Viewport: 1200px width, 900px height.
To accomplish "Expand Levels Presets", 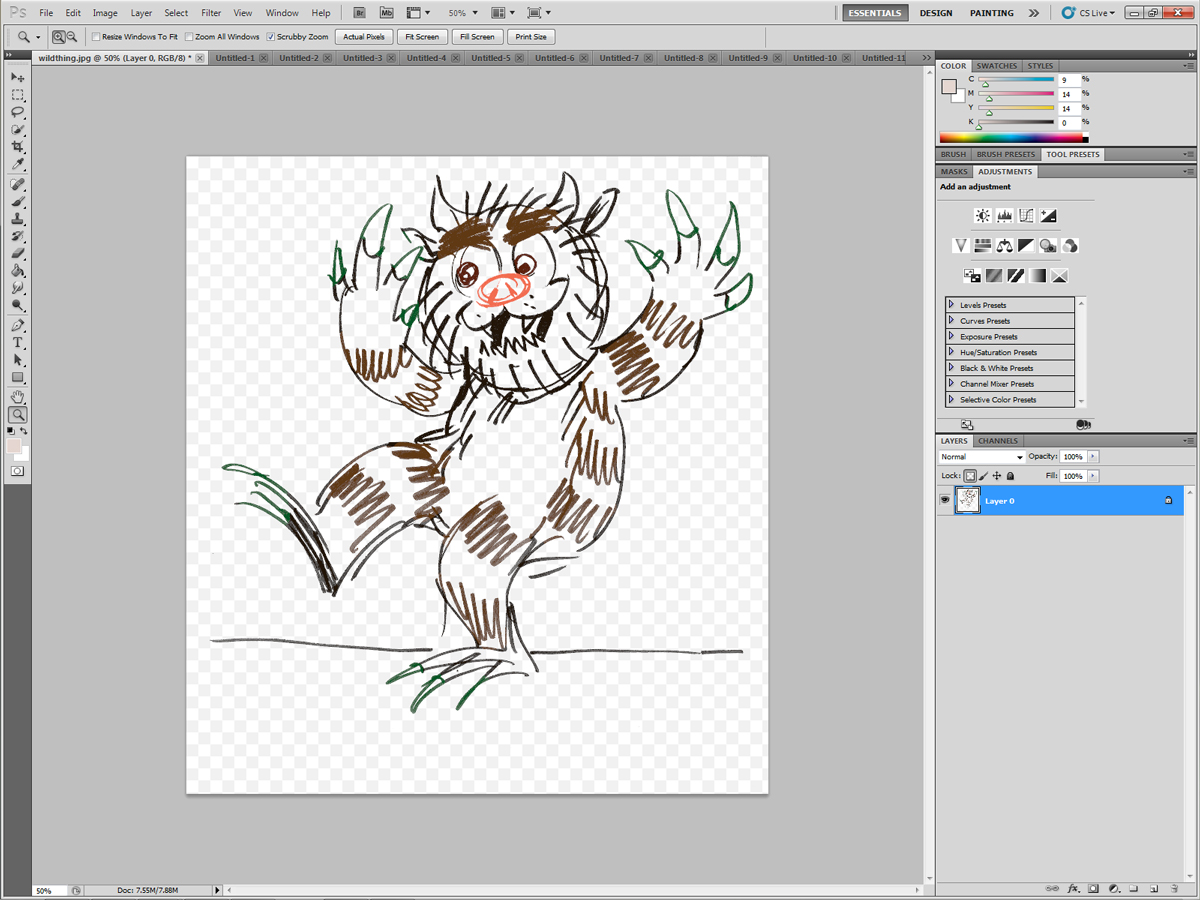I will (951, 305).
